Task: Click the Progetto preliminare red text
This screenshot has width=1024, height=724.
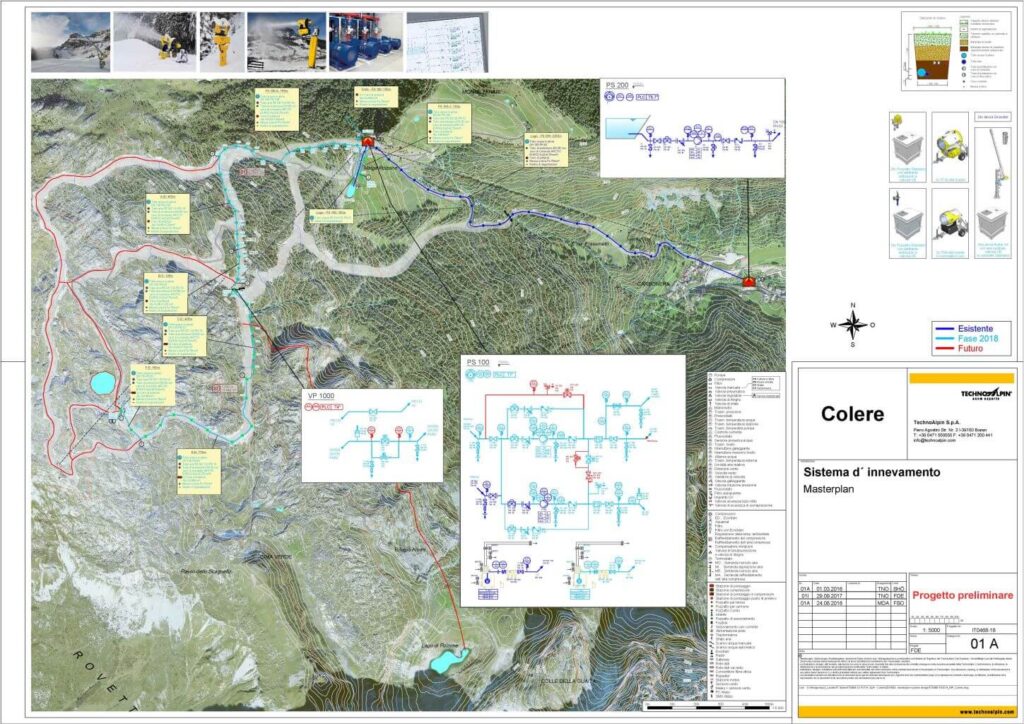Action: pyautogui.click(x=962, y=595)
